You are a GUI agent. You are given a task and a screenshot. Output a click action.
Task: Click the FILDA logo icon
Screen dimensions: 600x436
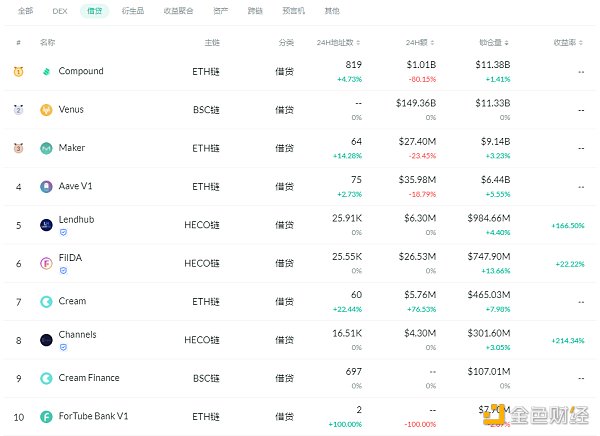46,264
